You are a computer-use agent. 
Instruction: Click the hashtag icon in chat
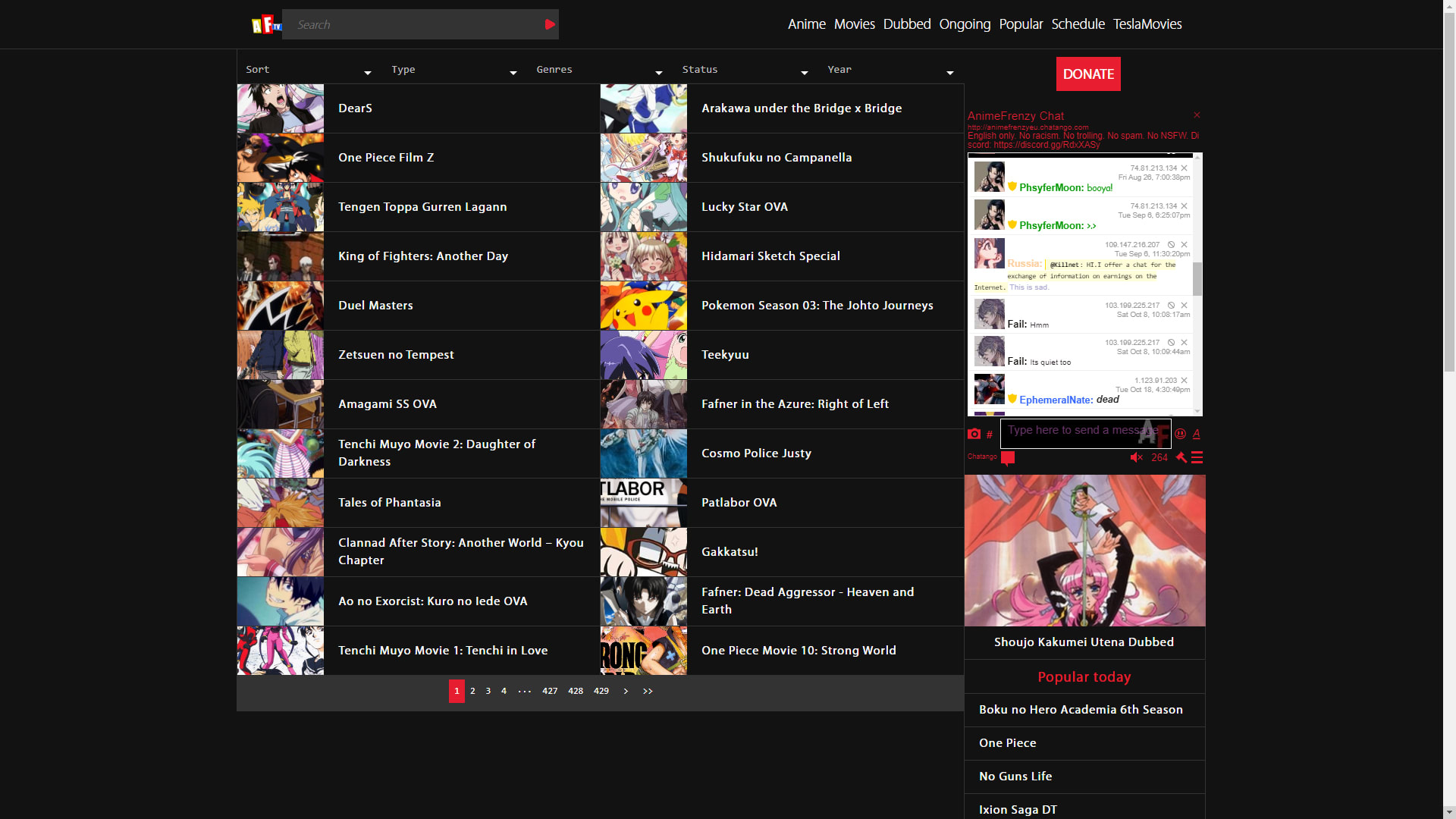pyautogui.click(x=990, y=435)
